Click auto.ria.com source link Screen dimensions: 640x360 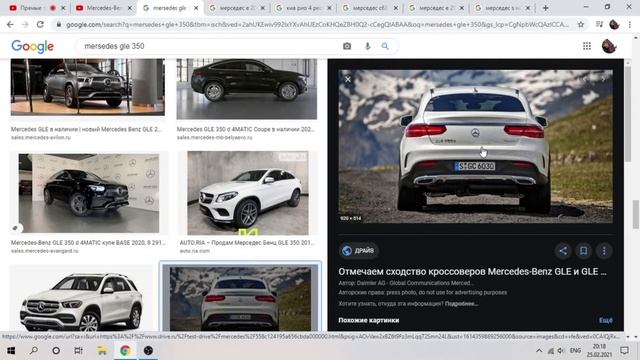[195, 251]
